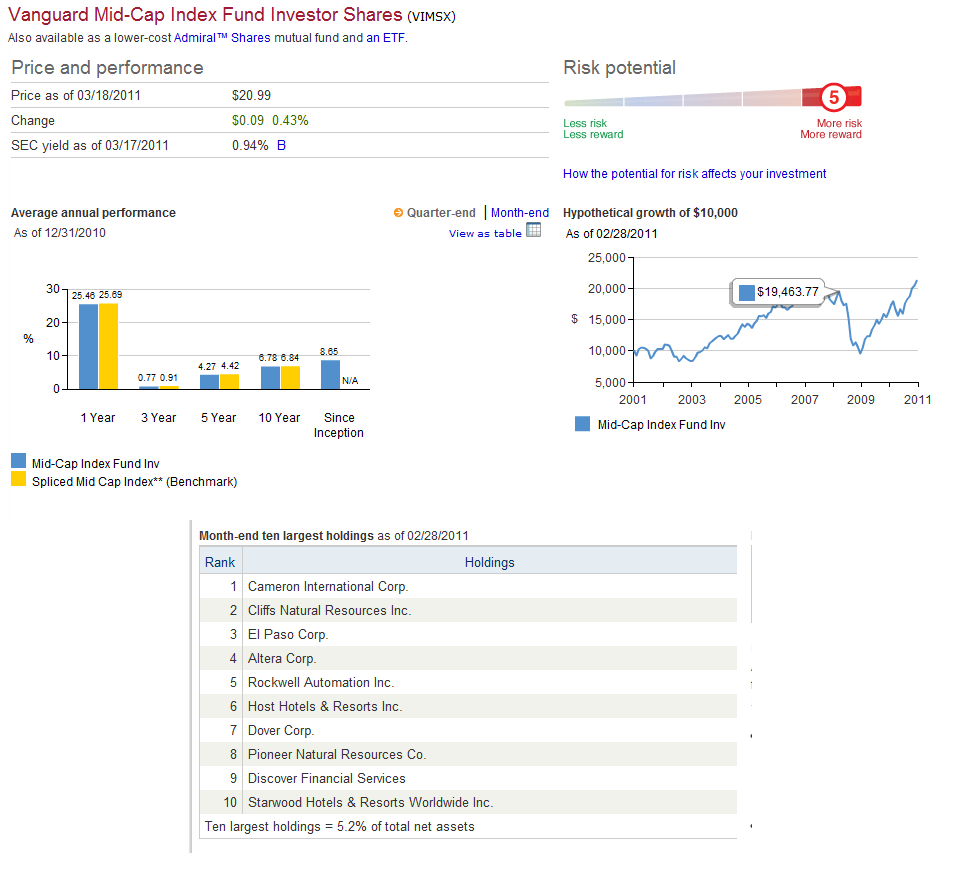Click the Hypothetical growth of $10,000 heading
979x876 pixels.
651,213
